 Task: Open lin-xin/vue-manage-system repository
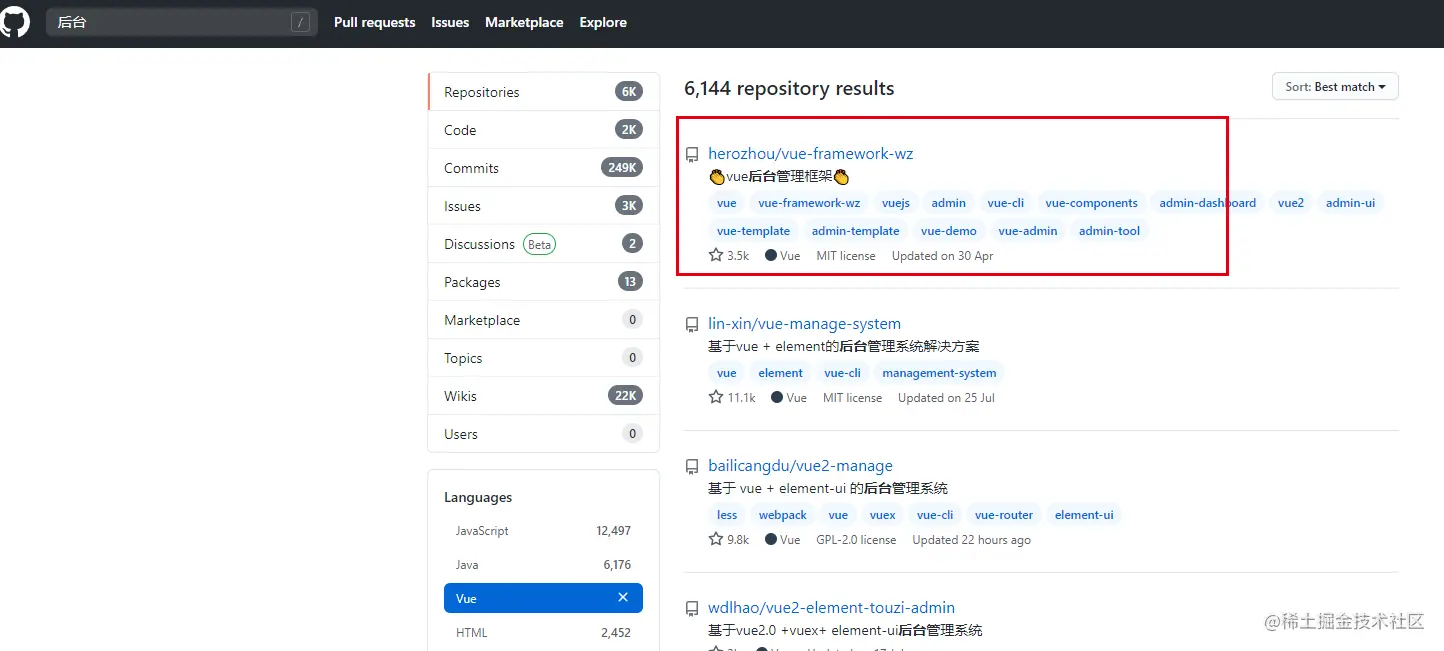click(x=804, y=324)
